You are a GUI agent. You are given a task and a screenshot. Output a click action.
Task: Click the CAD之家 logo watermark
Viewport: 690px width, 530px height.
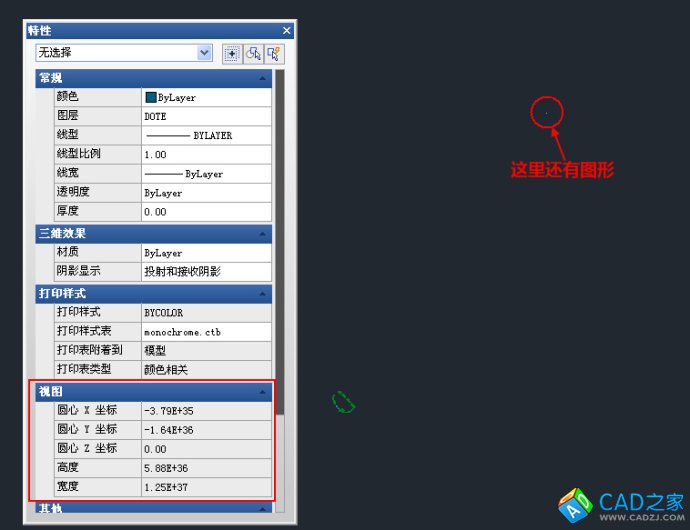pos(619,505)
